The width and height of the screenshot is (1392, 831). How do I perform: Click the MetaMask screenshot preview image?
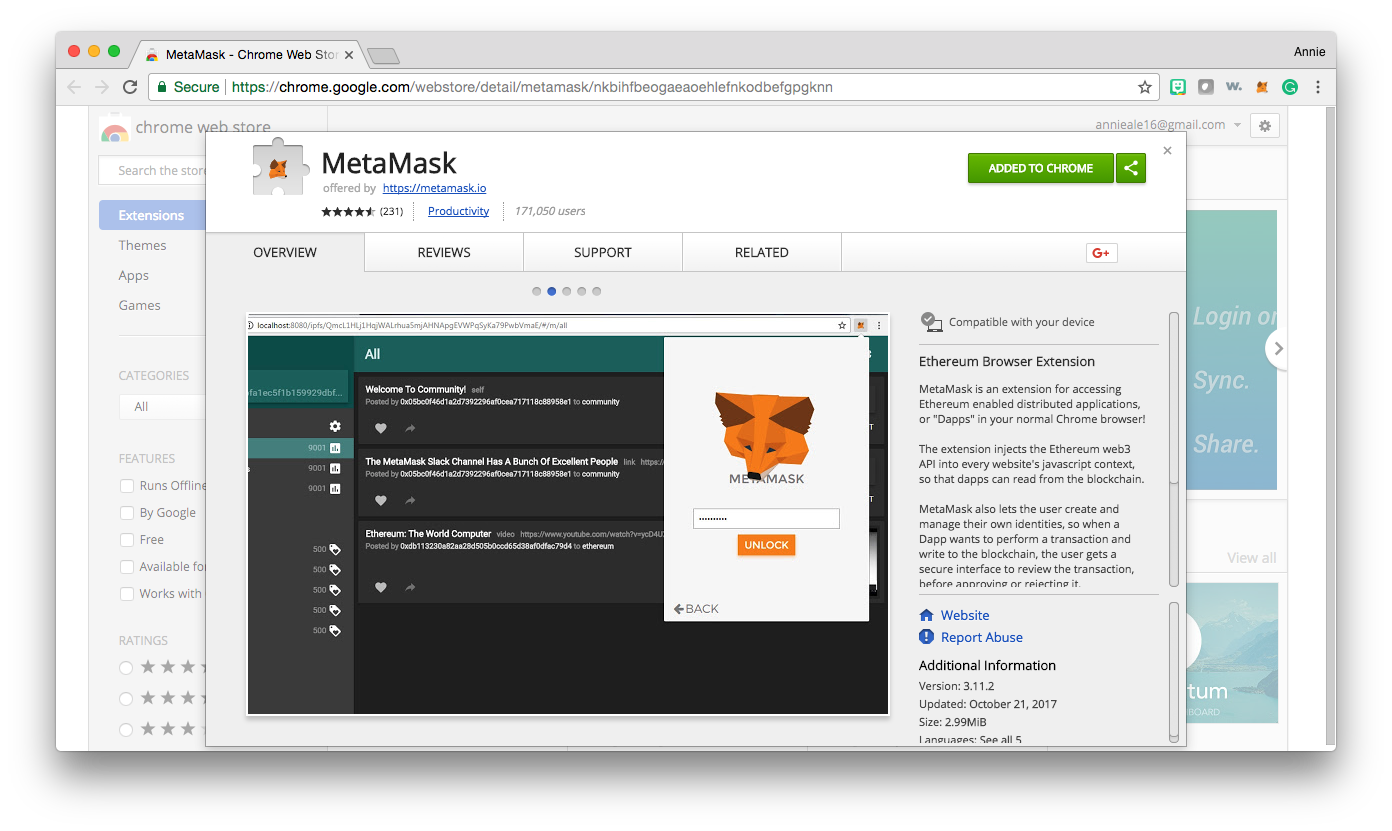pyautogui.click(x=568, y=514)
